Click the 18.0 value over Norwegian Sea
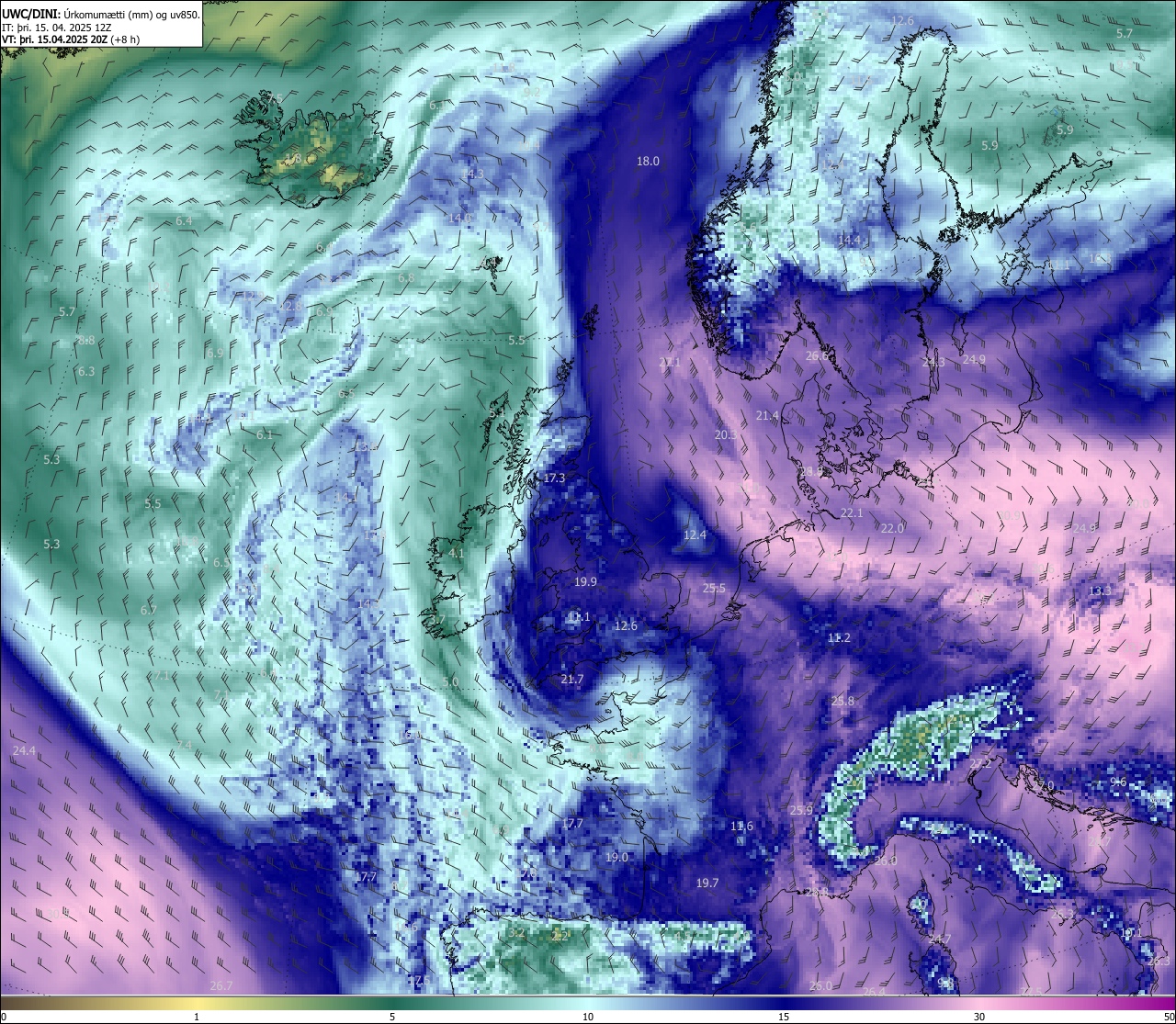Image resolution: width=1176 pixels, height=1024 pixels. pos(648,161)
